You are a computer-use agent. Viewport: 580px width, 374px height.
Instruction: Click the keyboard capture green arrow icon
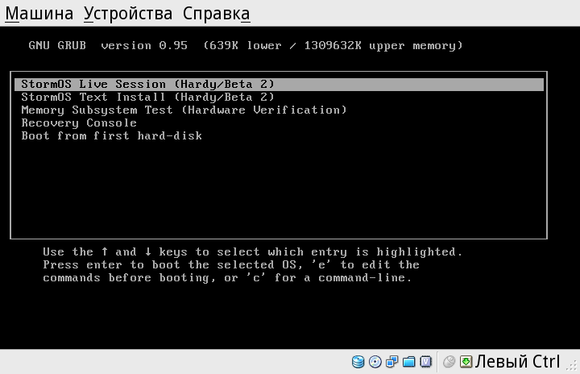466,361
